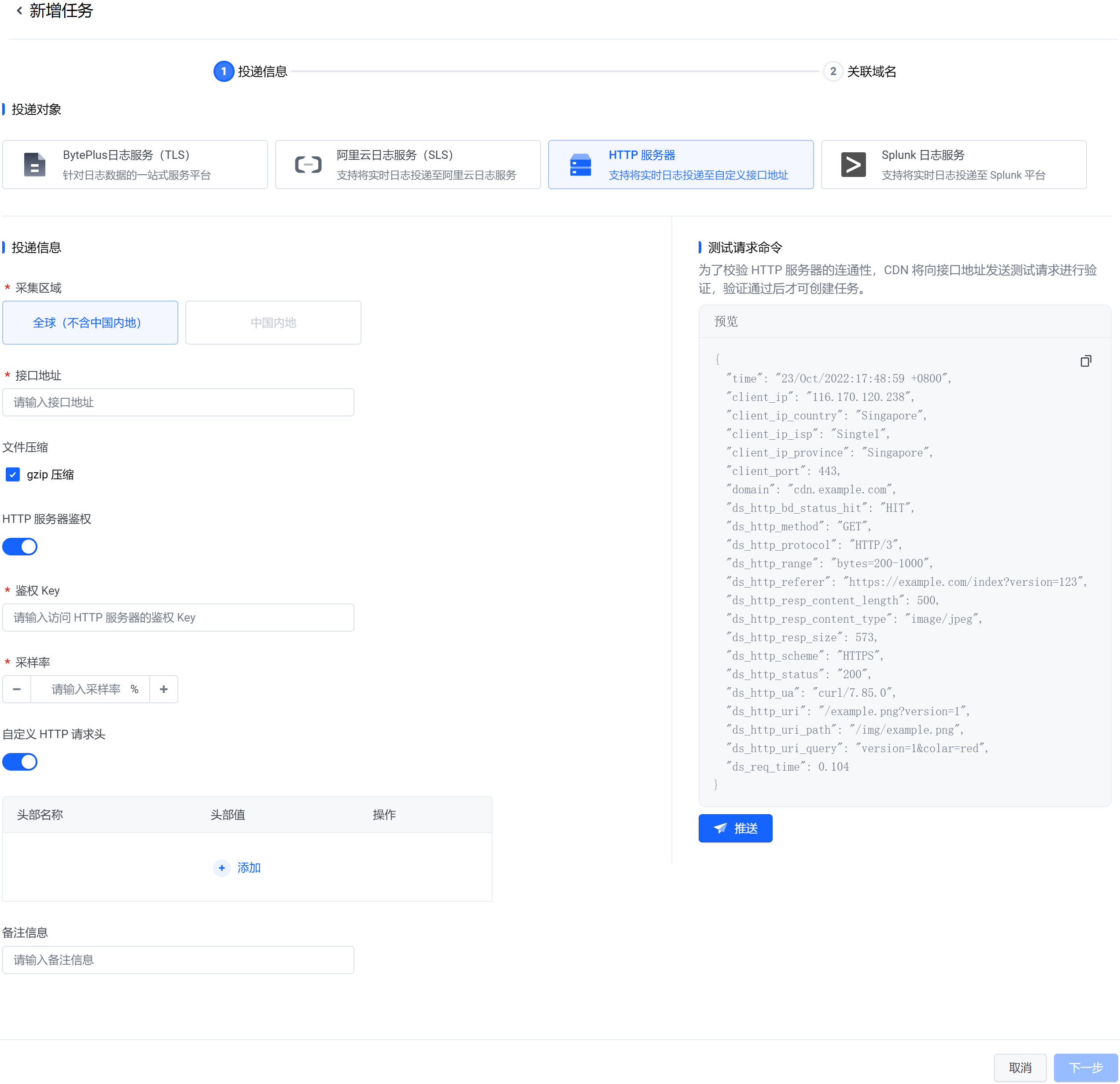Click the back arrow beside 新增任务
This screenshot has height=1084, width=1120.
click(x=19, y=10)
